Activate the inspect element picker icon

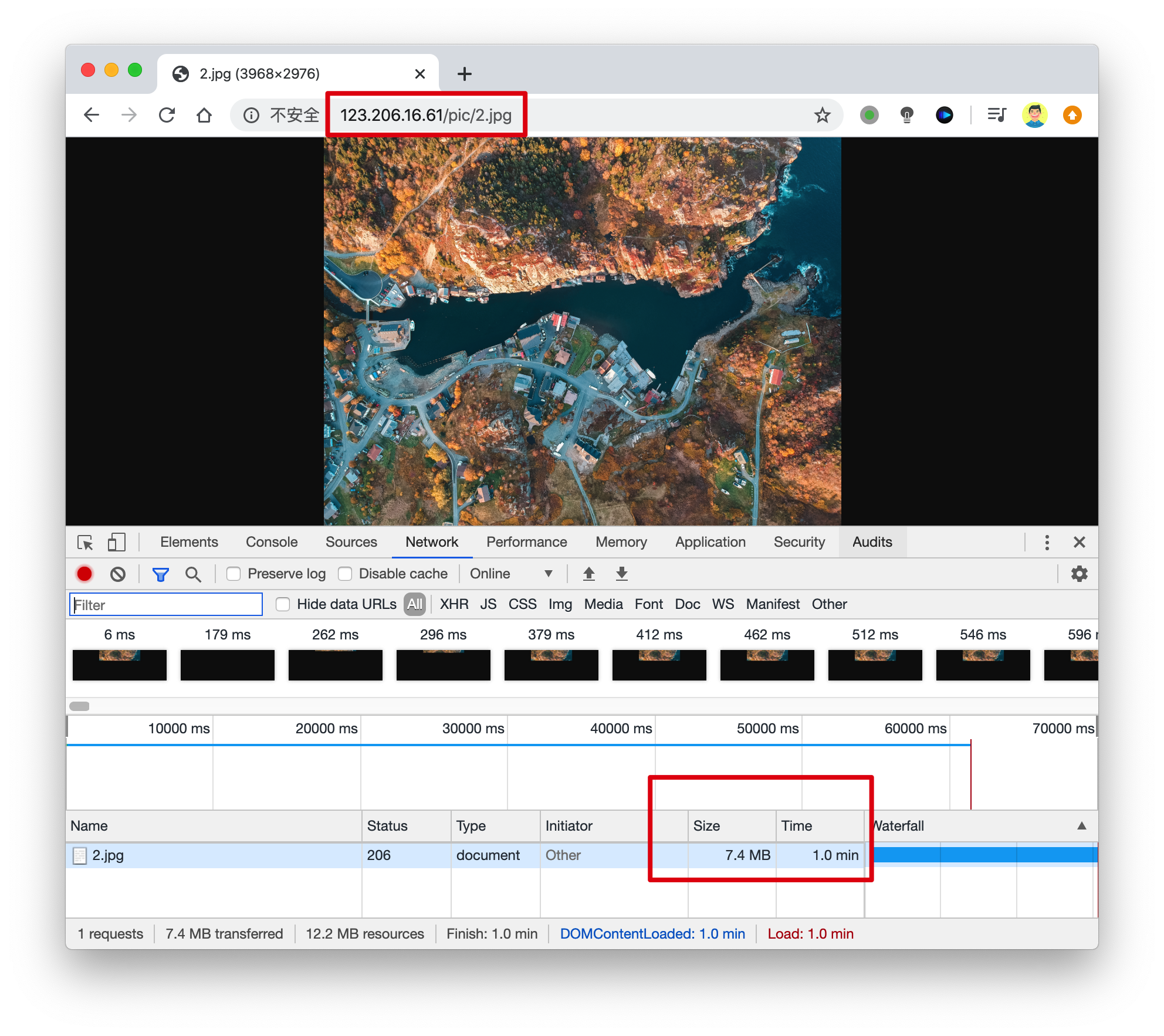coord(86,542)
